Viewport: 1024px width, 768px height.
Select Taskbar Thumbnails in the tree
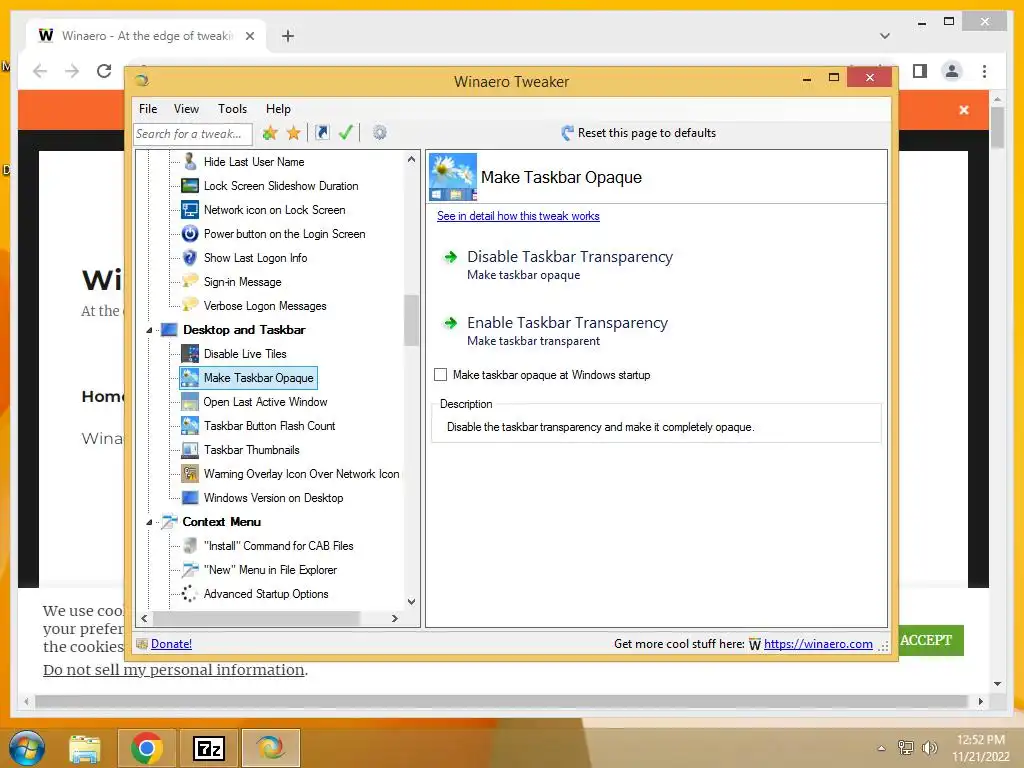click(x=251, y=450)
